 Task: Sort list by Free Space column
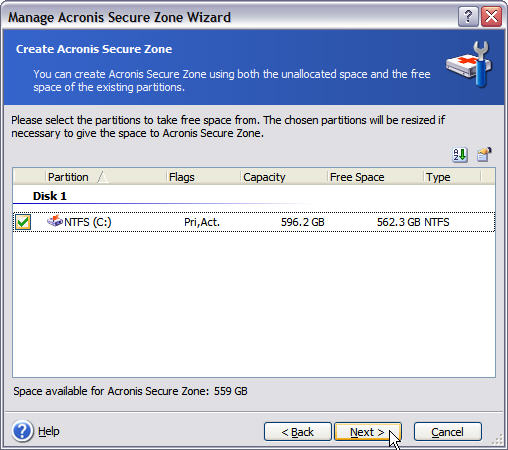tap(375, 177)
